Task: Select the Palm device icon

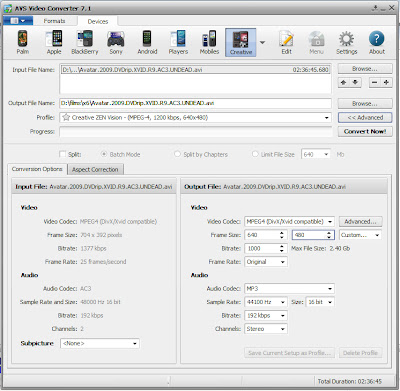Action: [x=23, y=42]
